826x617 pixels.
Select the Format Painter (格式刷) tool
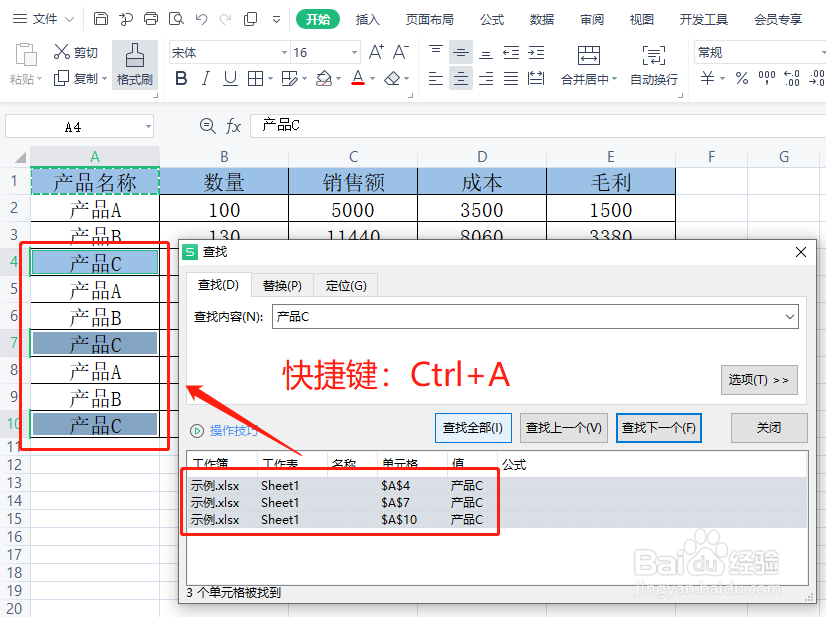(135, 65)
